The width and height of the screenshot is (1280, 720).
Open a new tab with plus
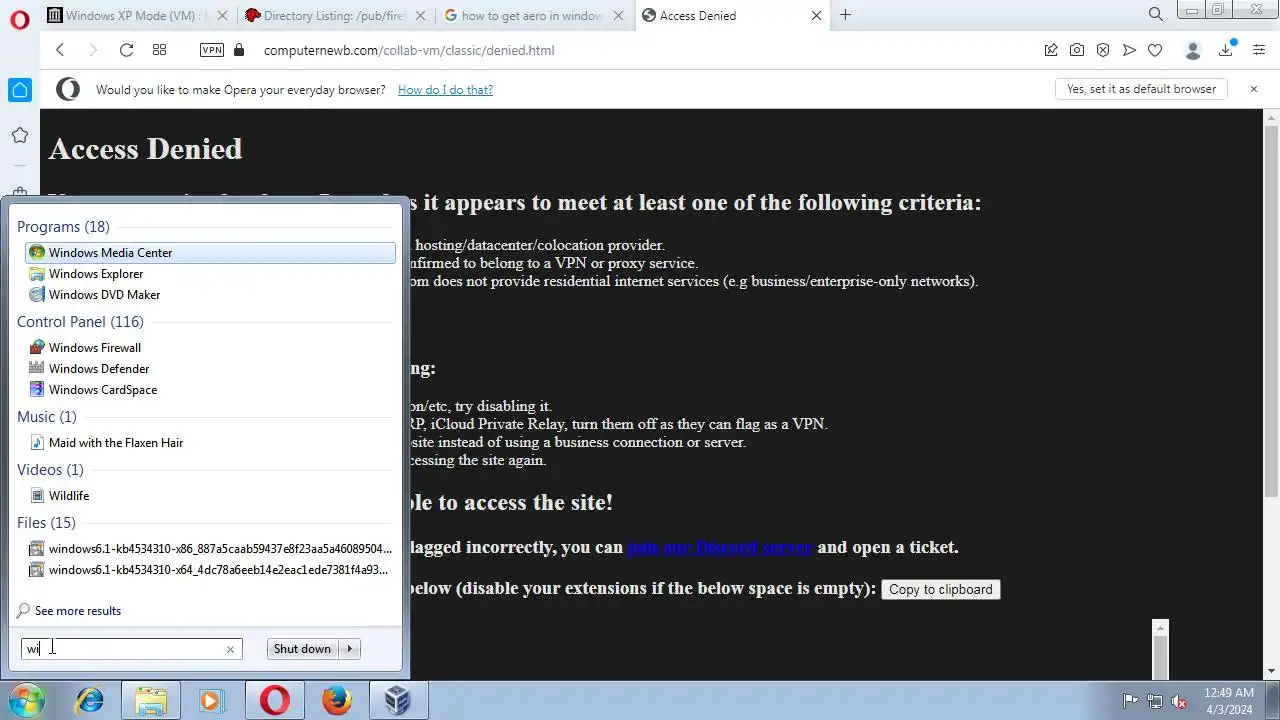[x=846, y=15]
